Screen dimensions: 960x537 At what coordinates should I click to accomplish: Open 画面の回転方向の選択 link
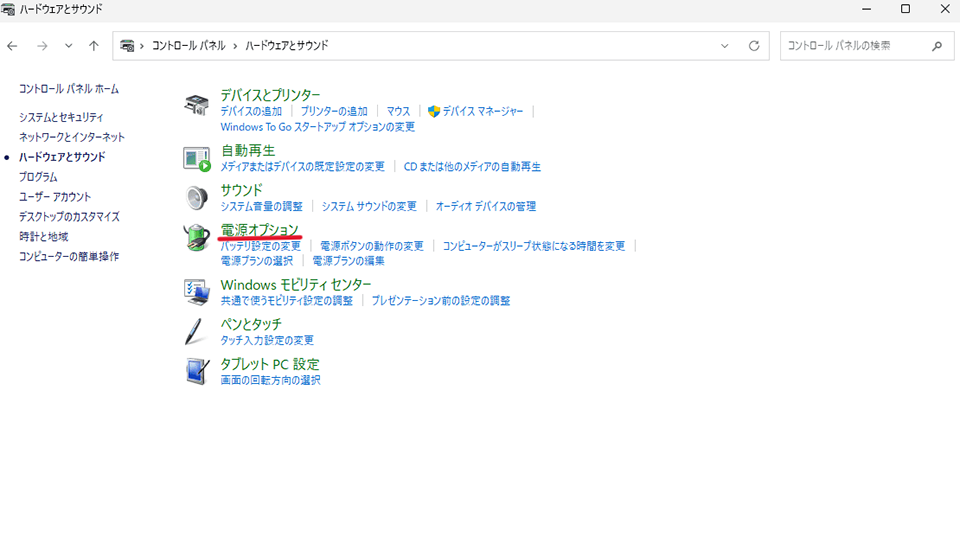pyautogui.click(x=270, y=380)
